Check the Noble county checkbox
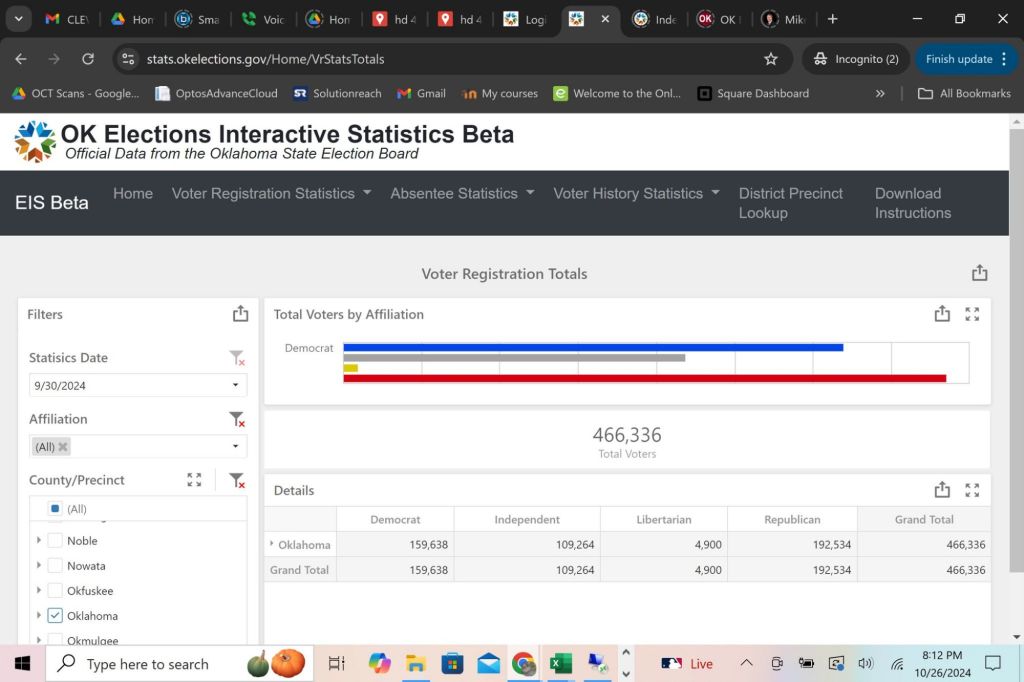The height and width of the screenshot is (682, 1024). (55, 541)
